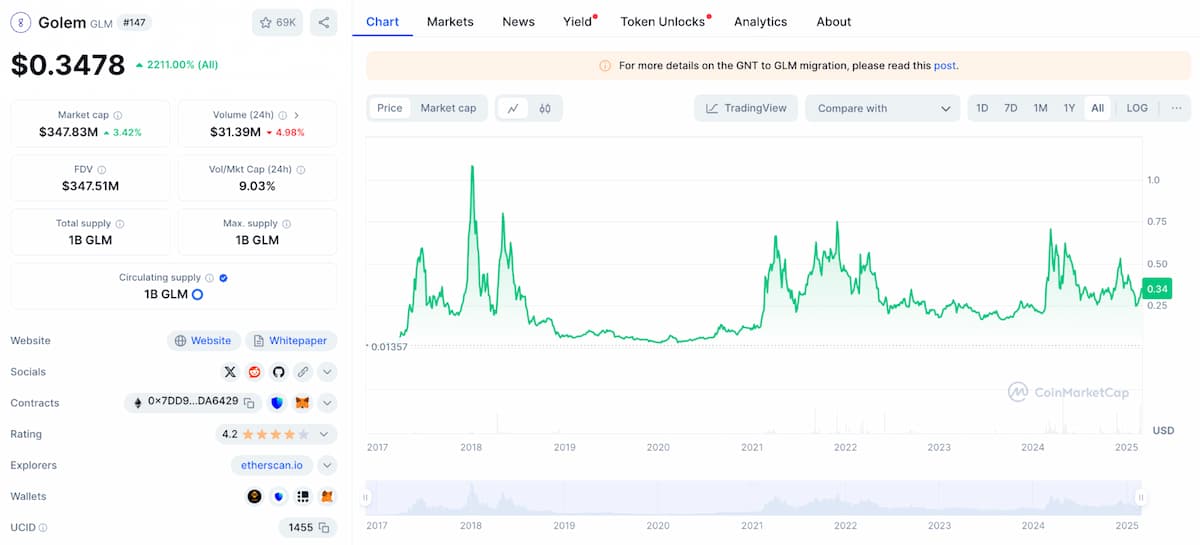This screenshot has height=545, width=1200.
Task: Click the blue circulating supply progress ring
Action: tap(197, 294)
